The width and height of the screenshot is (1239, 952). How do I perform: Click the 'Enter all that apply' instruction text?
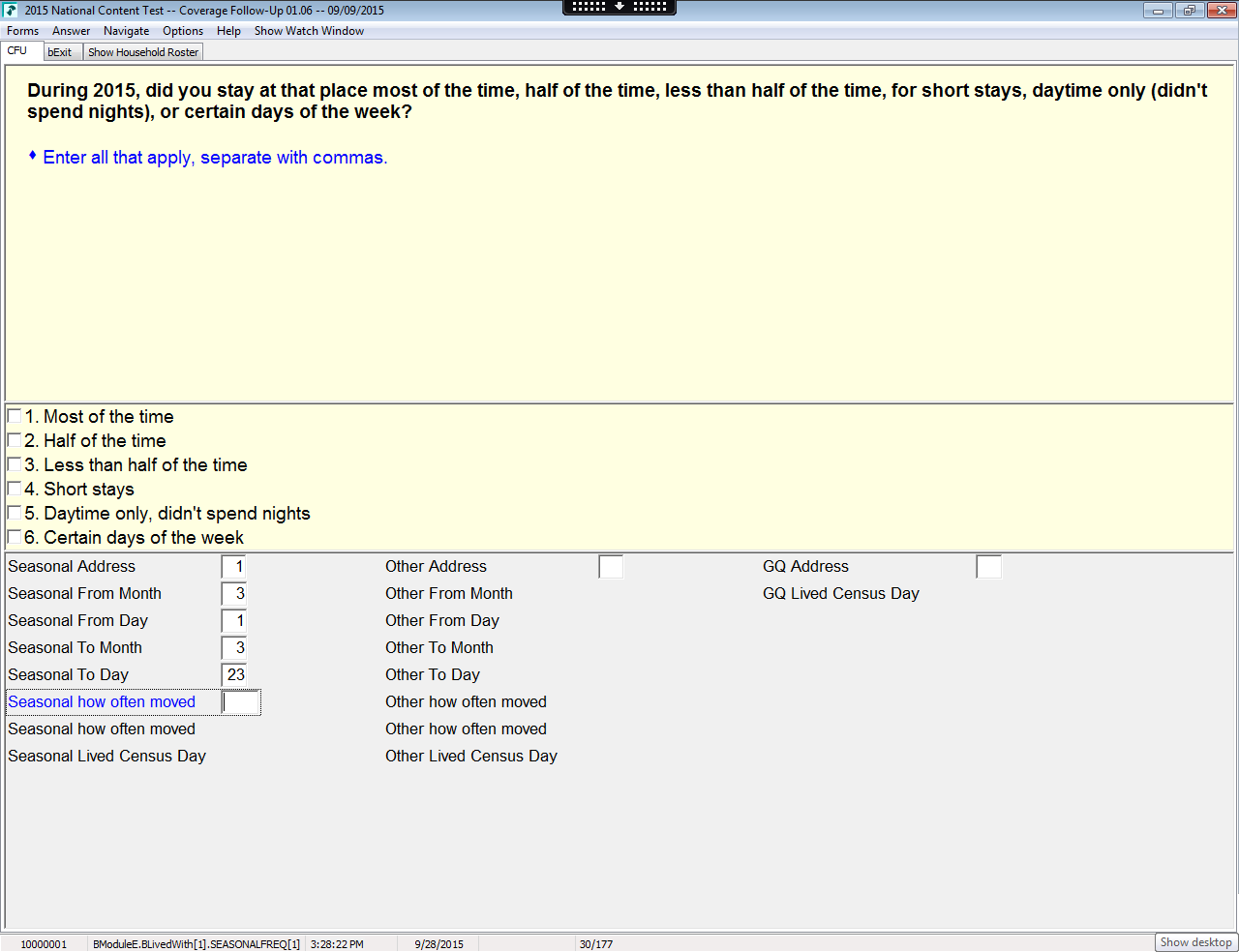[215, 158]
